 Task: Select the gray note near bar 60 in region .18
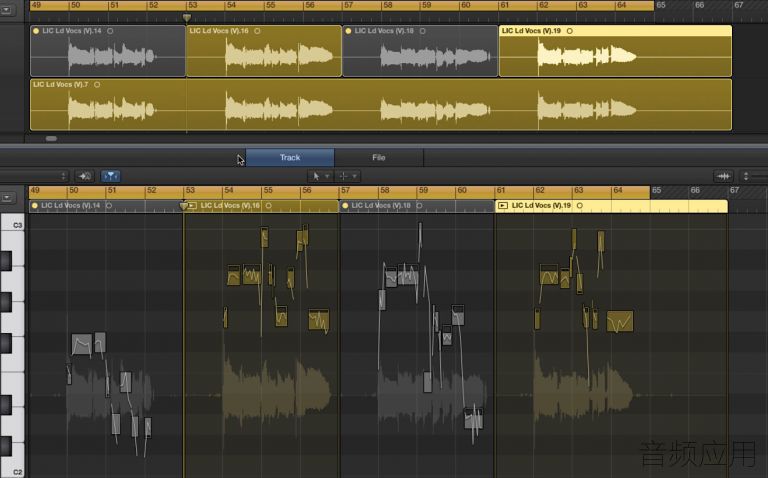(458, 316)
